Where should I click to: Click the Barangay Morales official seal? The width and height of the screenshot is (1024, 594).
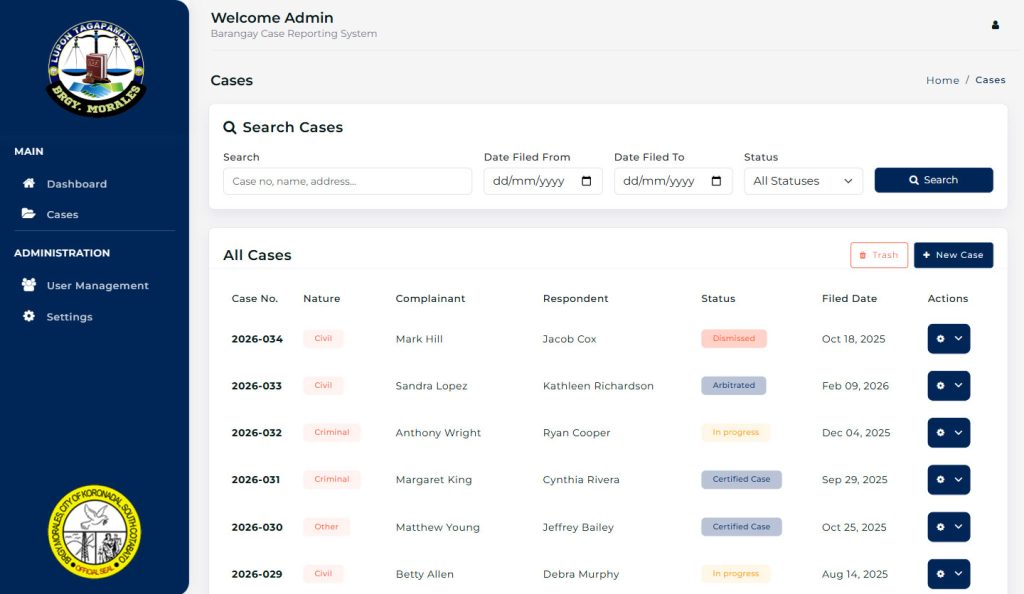click(95, 531)
